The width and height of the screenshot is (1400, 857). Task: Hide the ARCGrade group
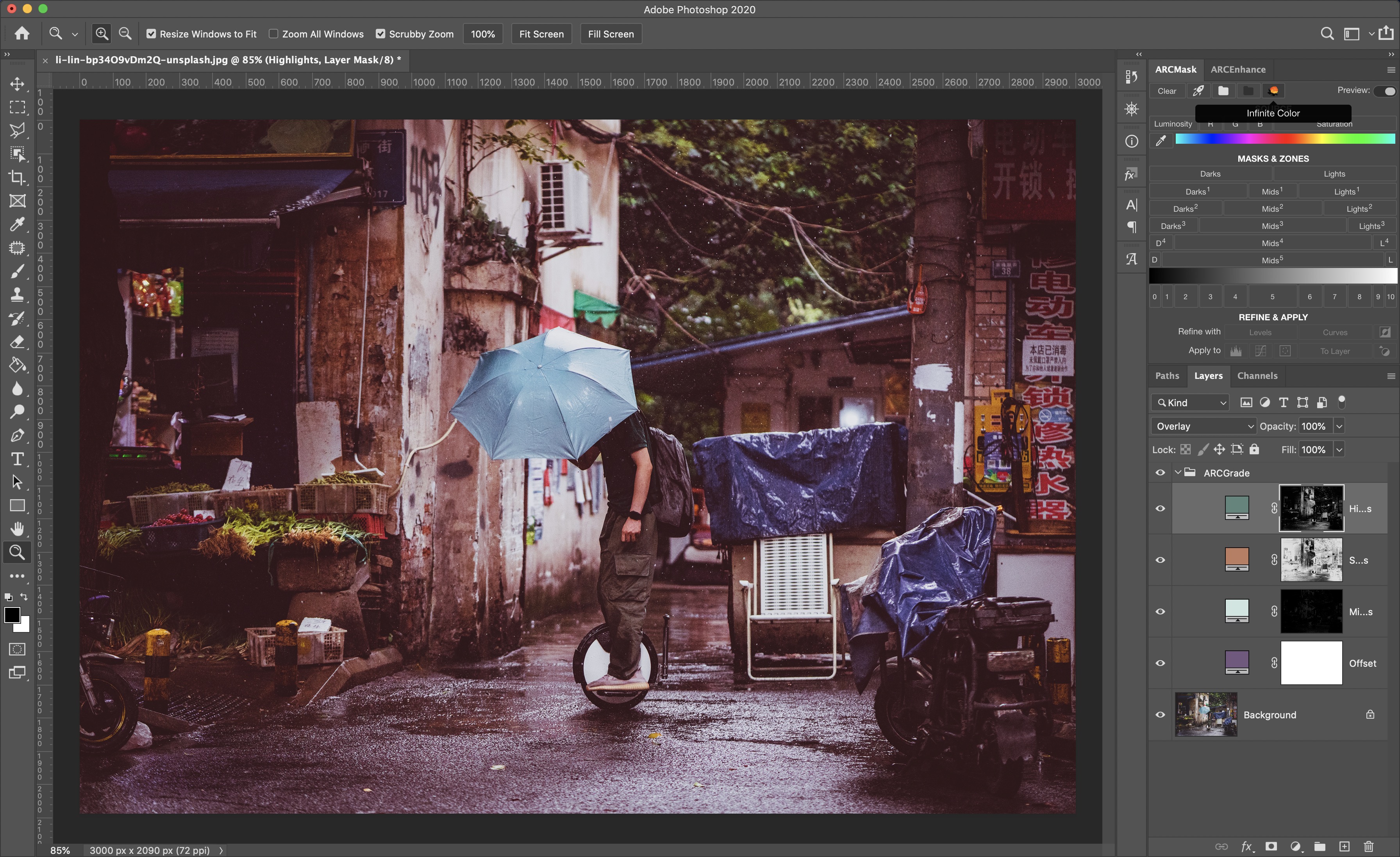pos(1160,473)
